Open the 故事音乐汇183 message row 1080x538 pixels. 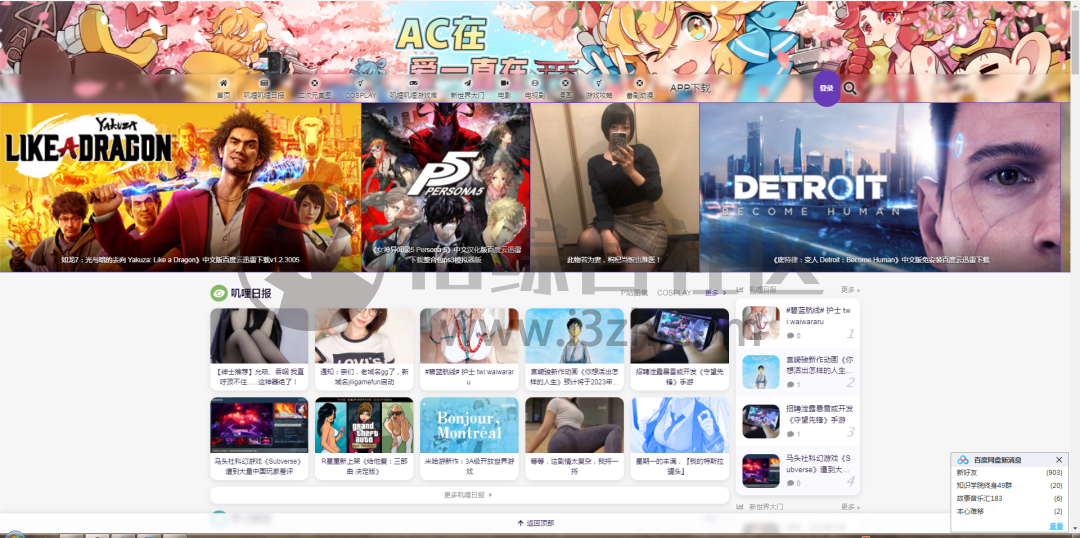(1010, 499)
